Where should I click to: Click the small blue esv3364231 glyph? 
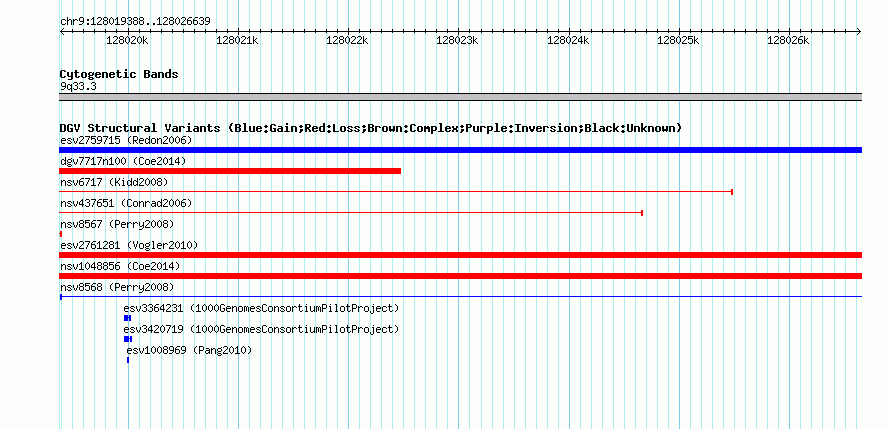127,318
